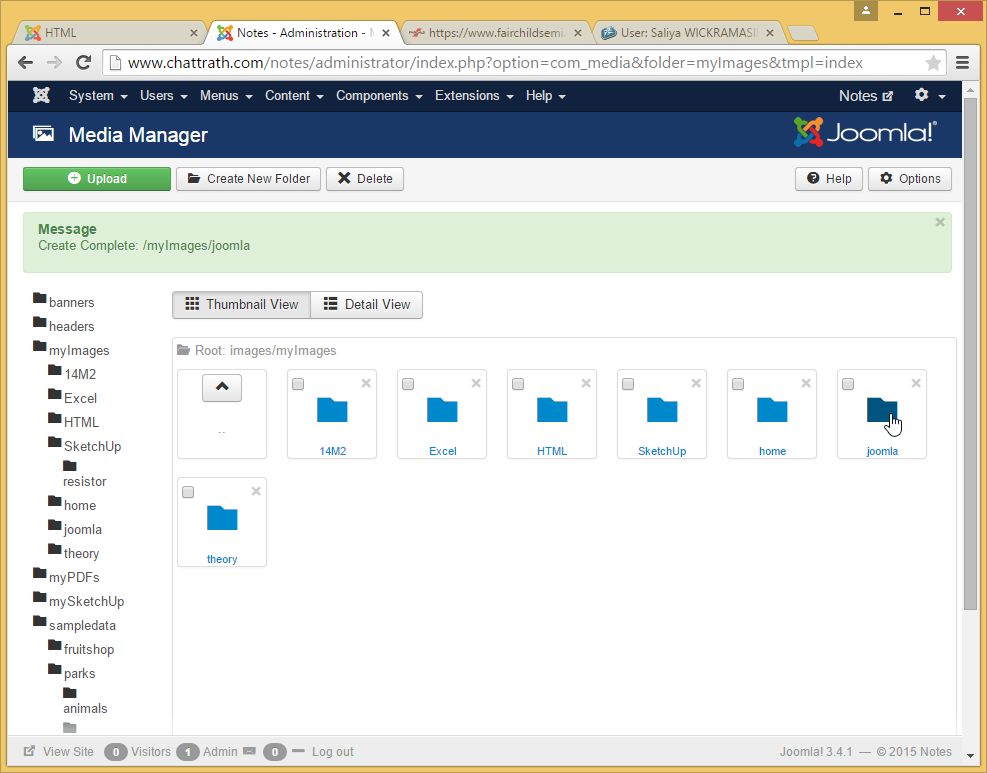Switch to the HTML browser tab
The image size is (987, 773).
[x=110, y=33]
